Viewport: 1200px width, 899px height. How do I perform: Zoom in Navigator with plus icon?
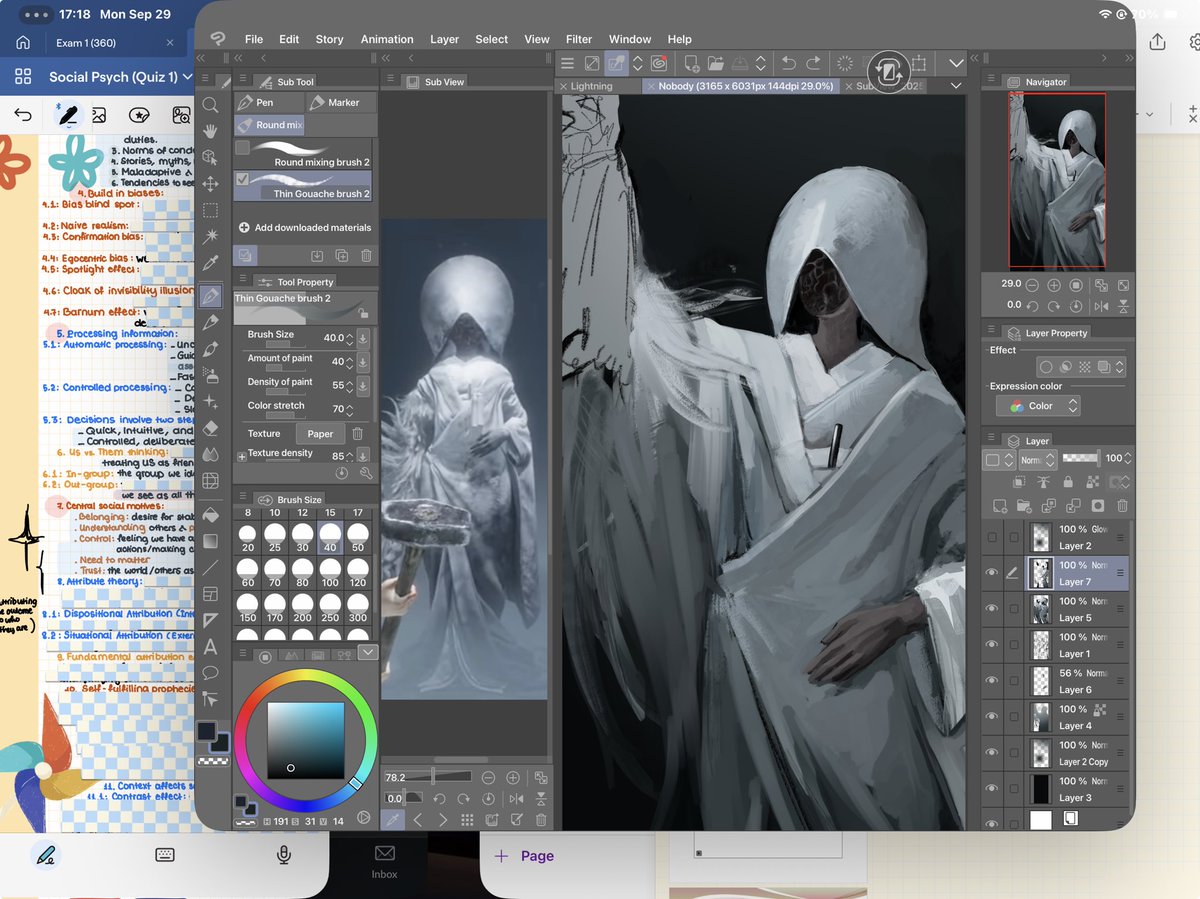[1054, 284]
